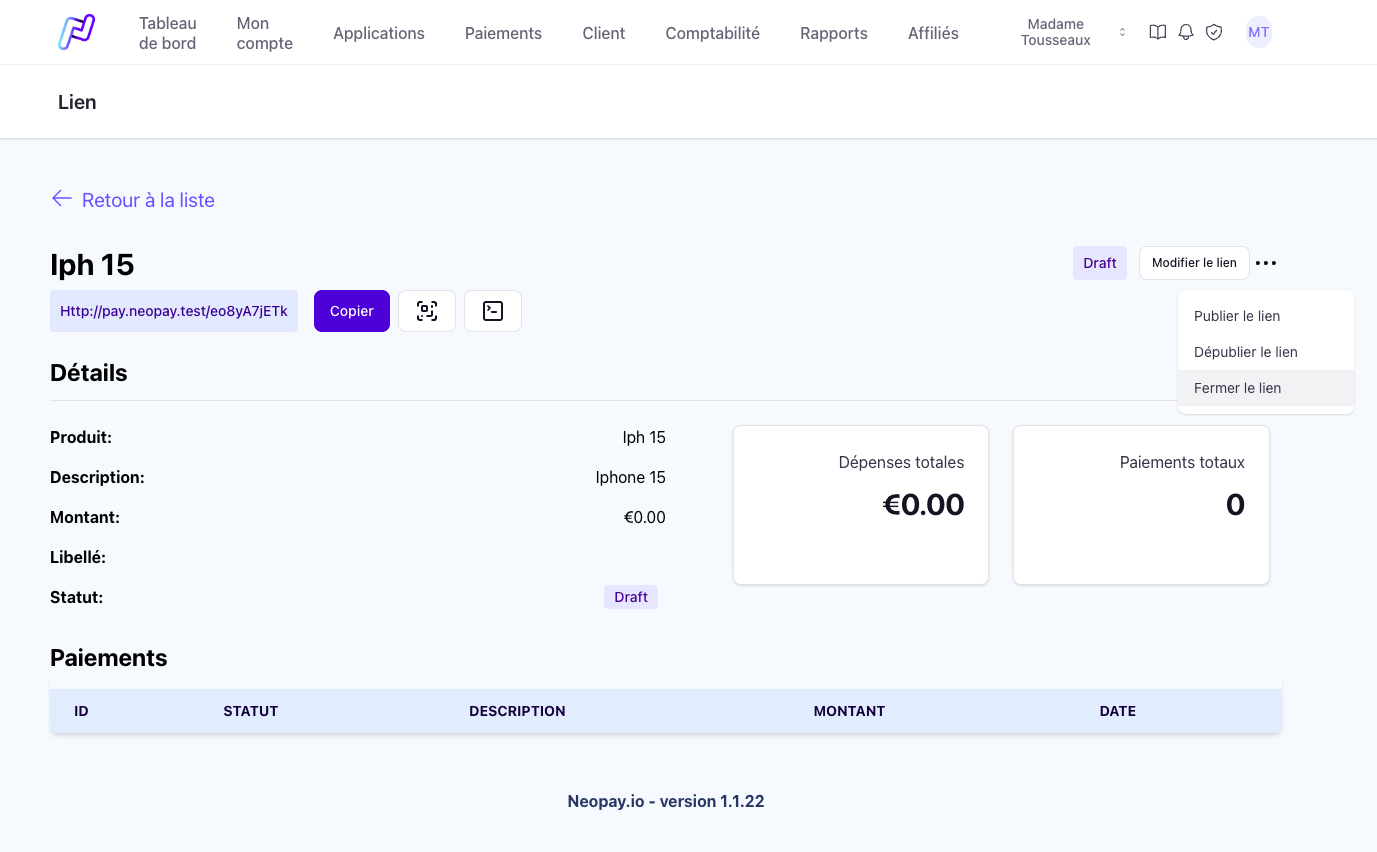The image size is (1377, 852).
Task: Click the back arrow icon
Action: coord(61,199)
